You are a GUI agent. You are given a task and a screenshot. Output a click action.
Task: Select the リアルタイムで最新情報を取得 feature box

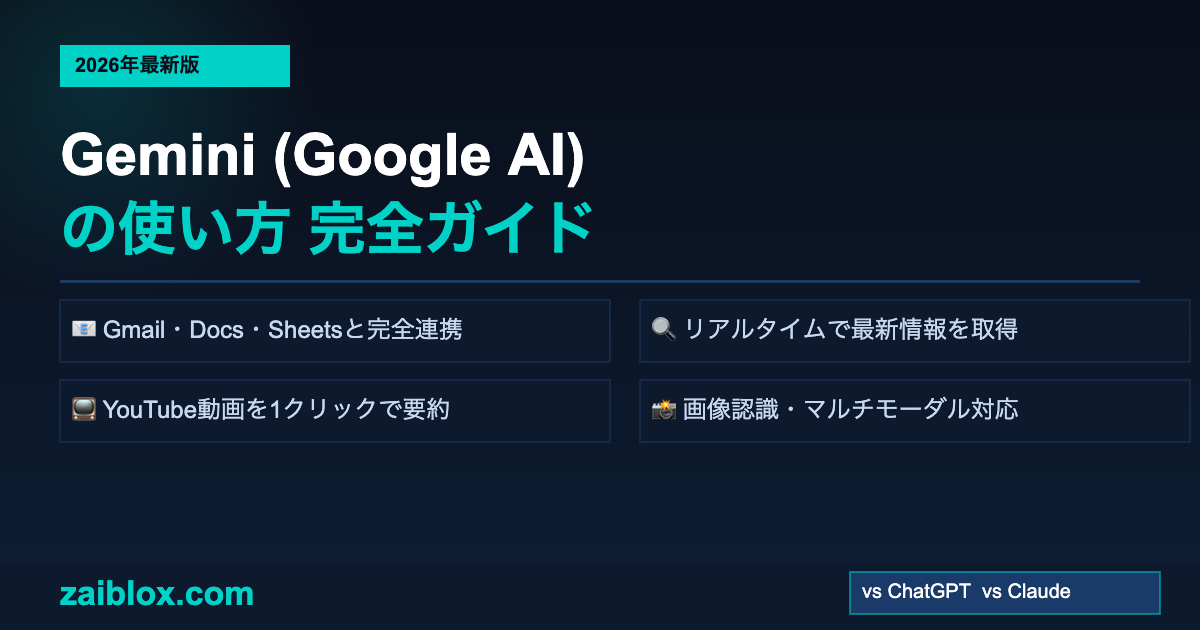point(915,331)
